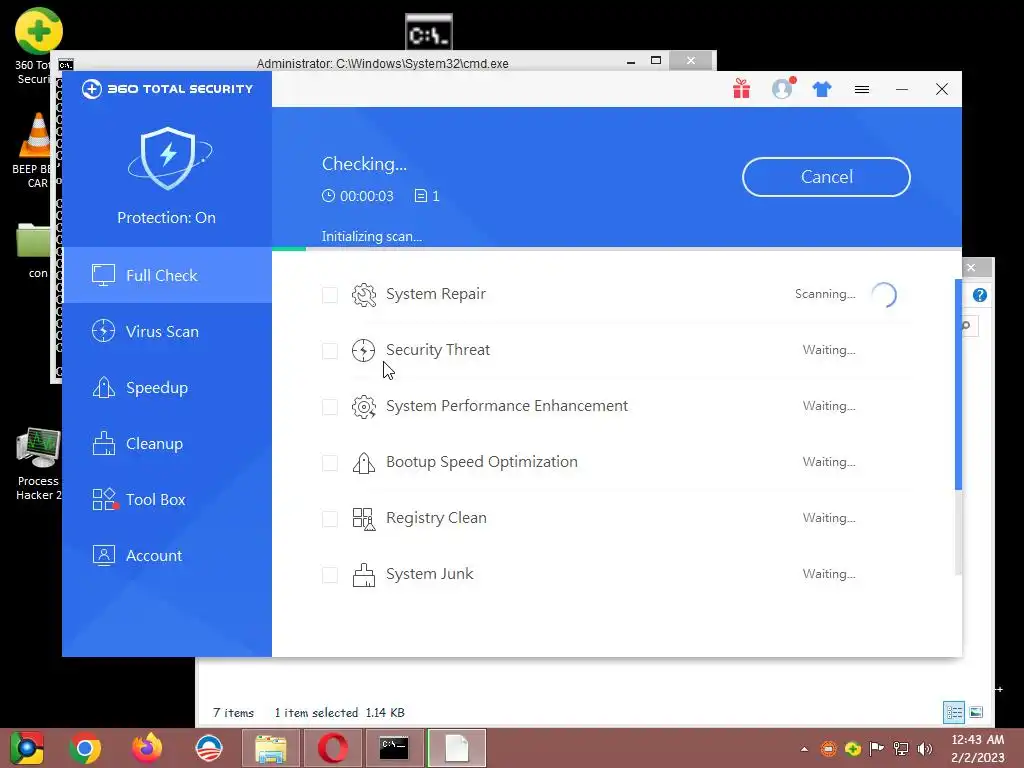
Task: Click the Scanning... status text
Action: coord(825,294)
